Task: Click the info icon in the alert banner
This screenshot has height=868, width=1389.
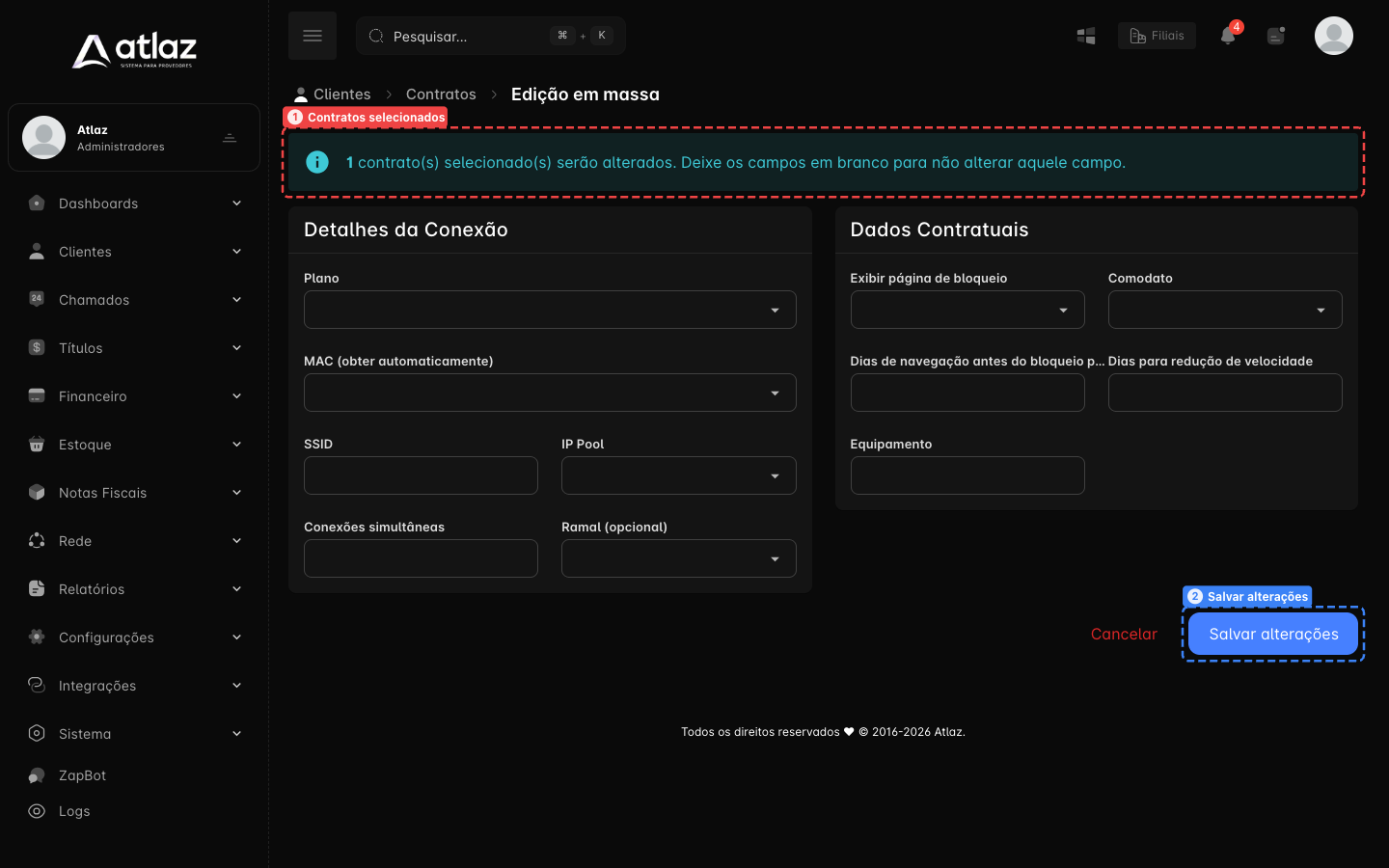Action: (x=317, y=162)
